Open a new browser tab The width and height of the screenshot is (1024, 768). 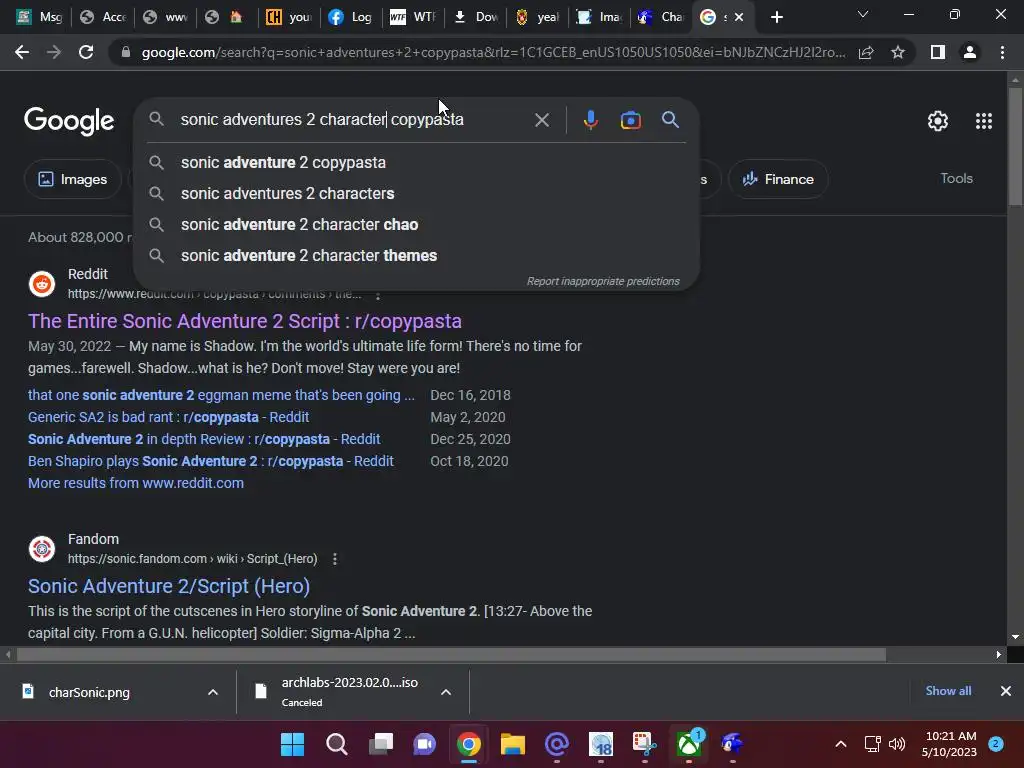[776, 17]
